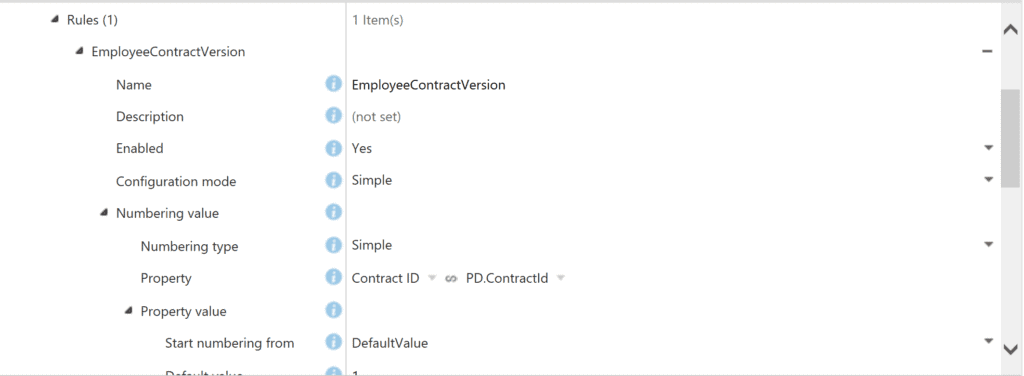Open the Configuration mode dropdown arrow
The width and height of the screenshot is (1024, 376).
click(x=989, y=180)
